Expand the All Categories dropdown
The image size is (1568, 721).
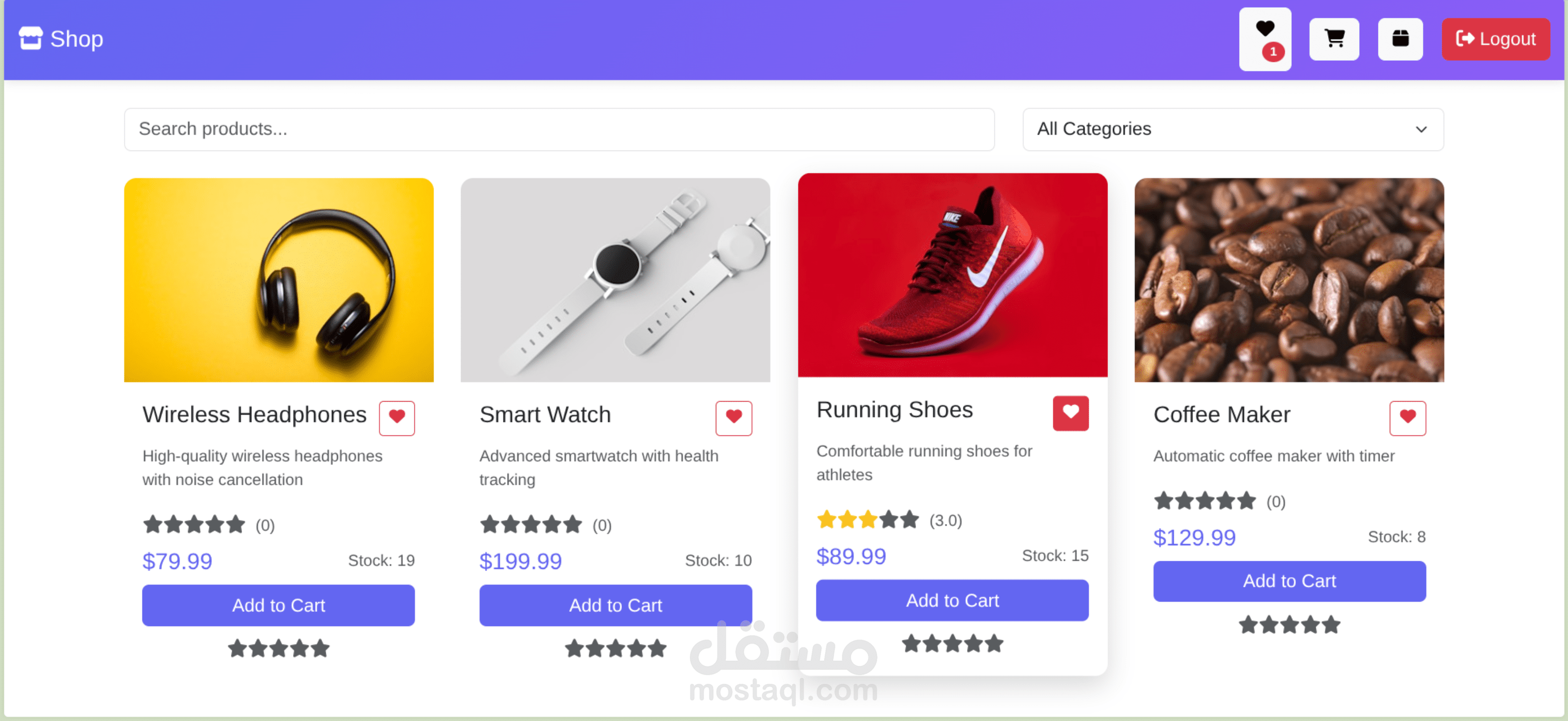1233,129
